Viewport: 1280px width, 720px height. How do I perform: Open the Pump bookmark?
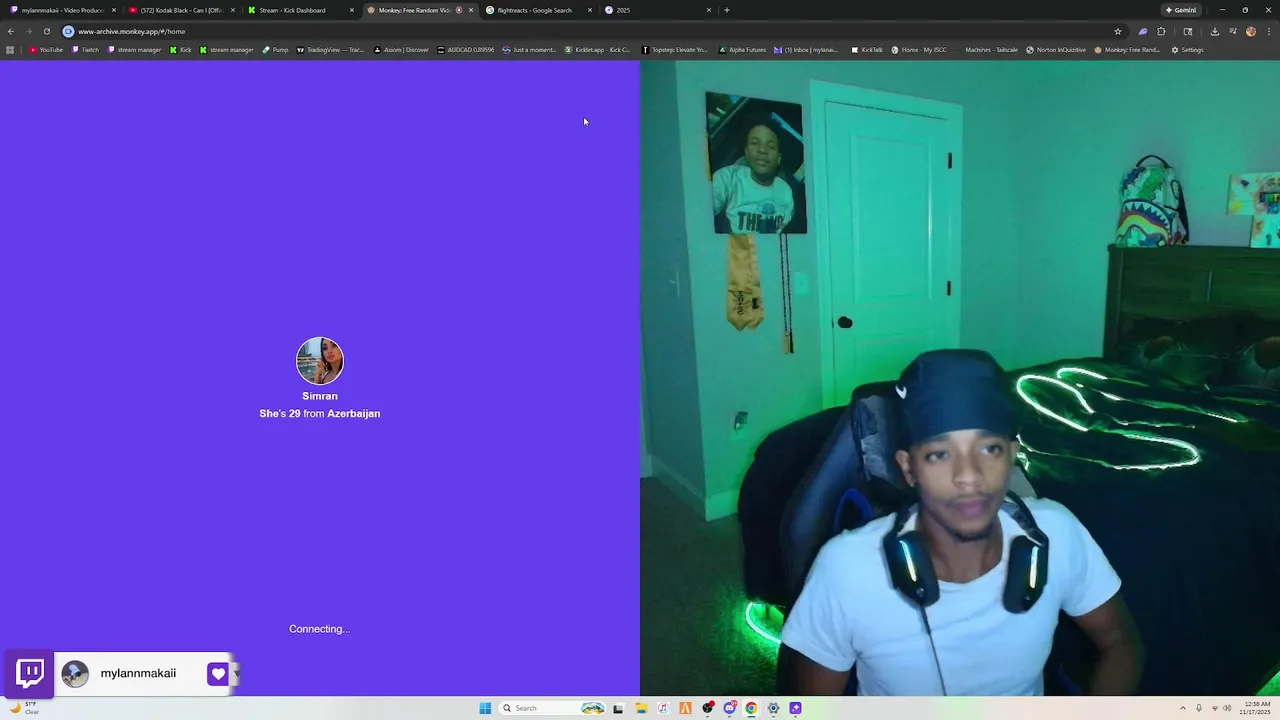(x=276, y=50)
